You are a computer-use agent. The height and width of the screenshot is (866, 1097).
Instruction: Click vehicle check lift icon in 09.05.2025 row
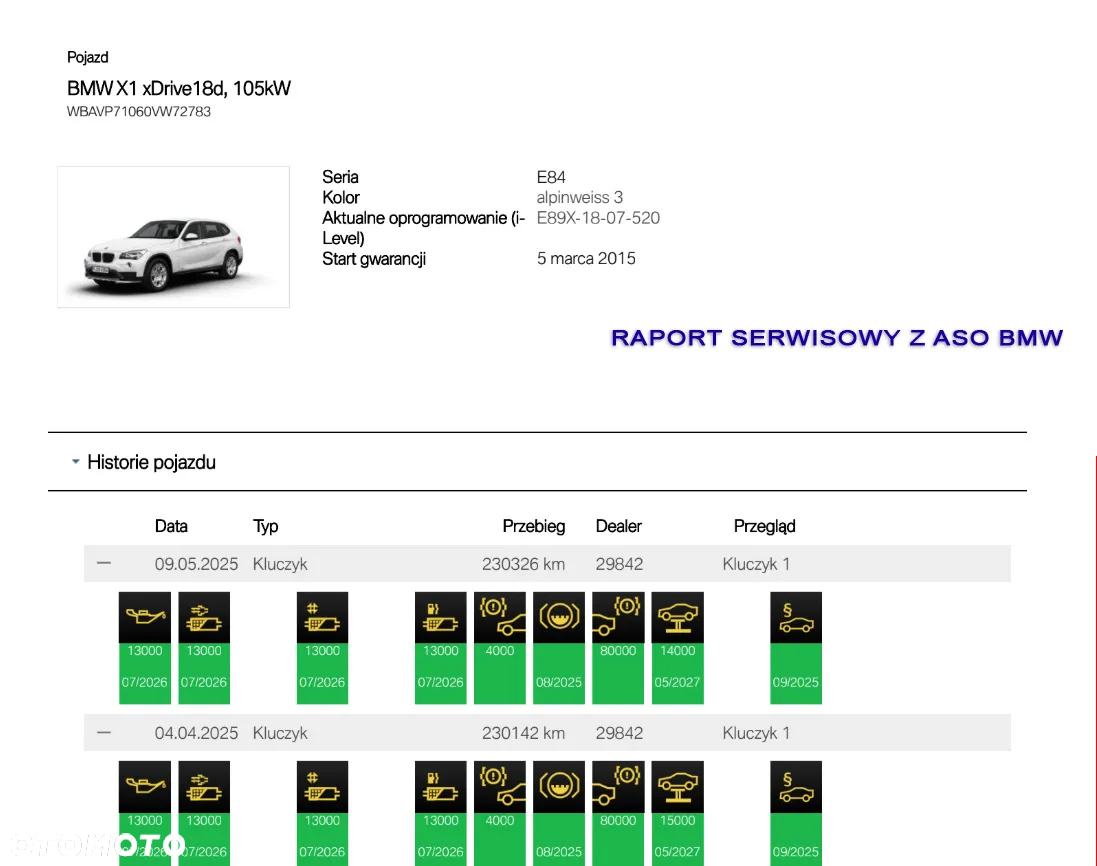[677, 618]
